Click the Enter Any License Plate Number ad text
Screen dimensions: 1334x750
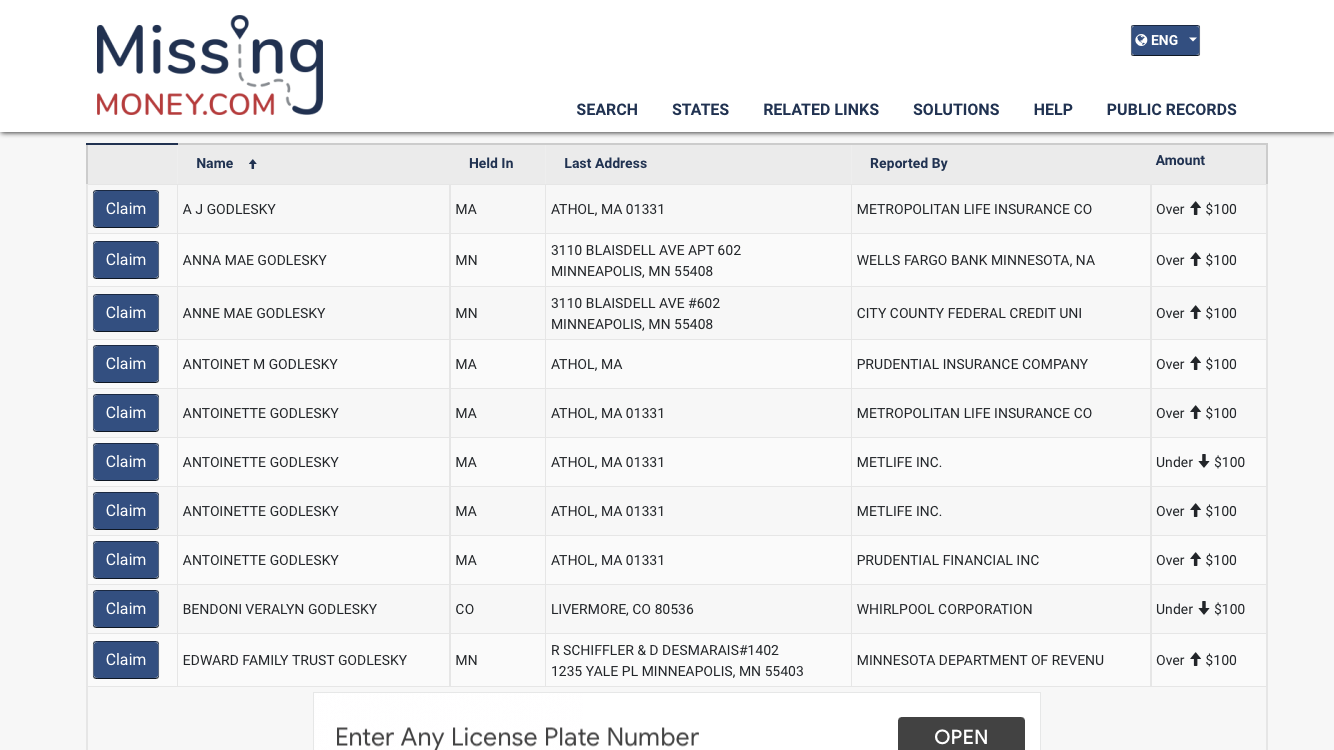(x=517, y=737)
